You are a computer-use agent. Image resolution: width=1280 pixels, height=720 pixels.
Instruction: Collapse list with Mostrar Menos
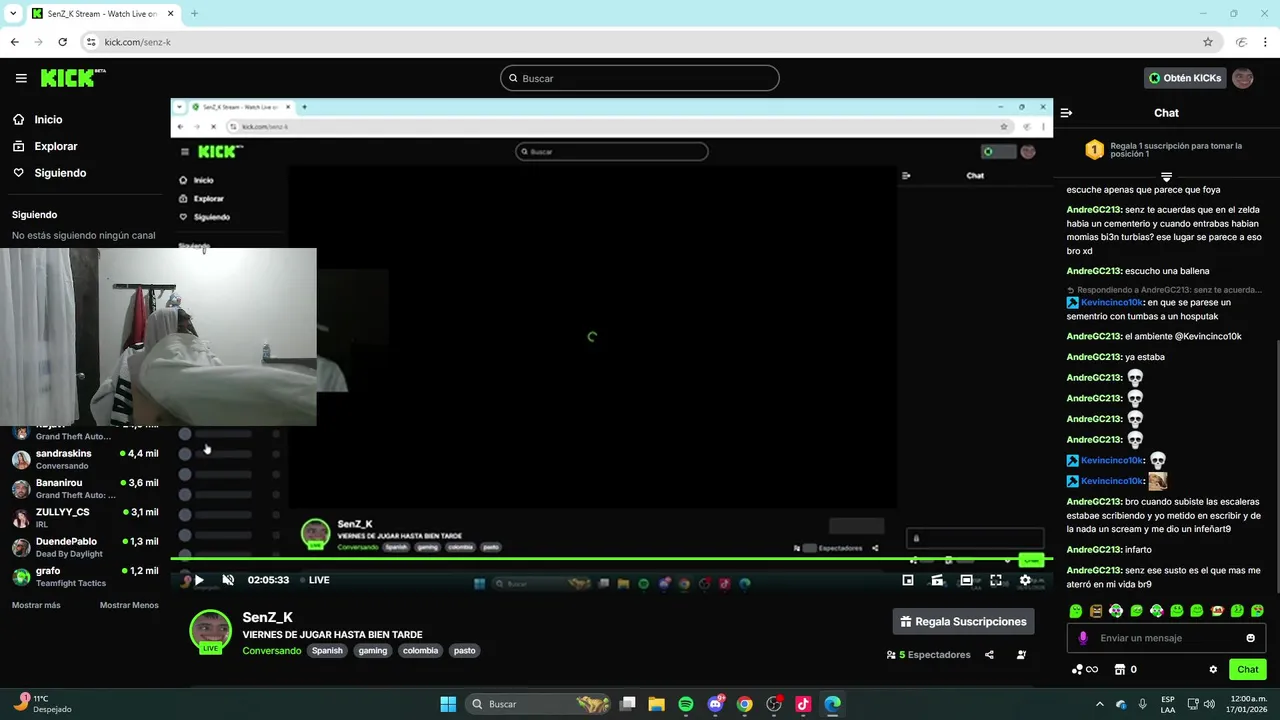pyautogui.click(x=129, y=605)
